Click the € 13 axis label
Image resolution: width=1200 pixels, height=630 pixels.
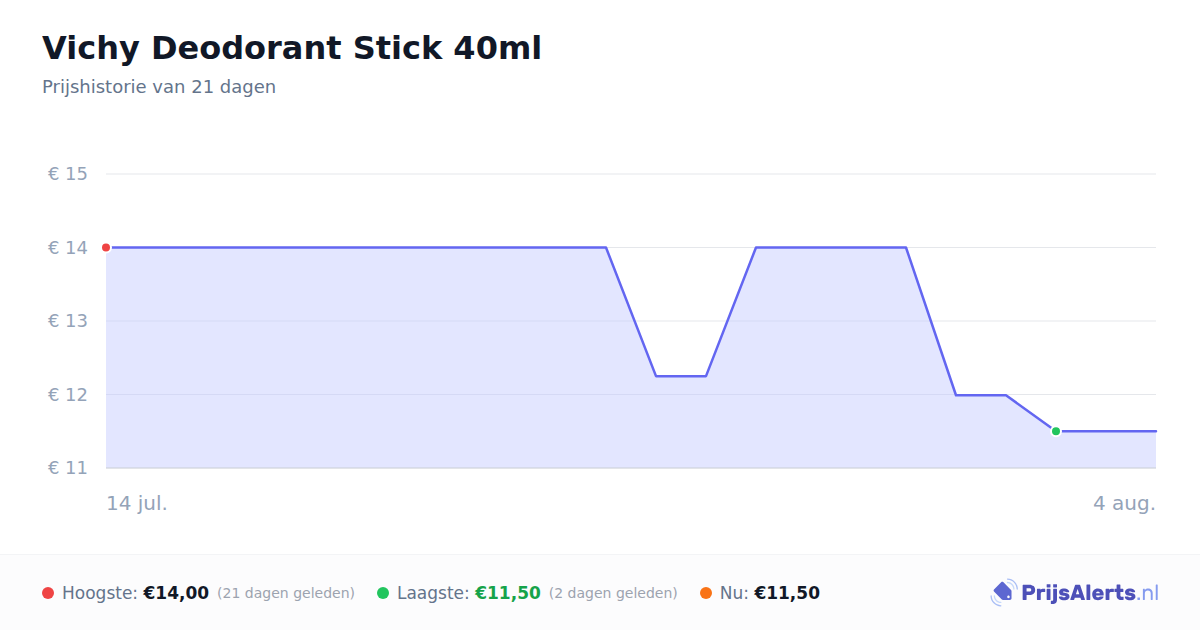click(68, 321)
